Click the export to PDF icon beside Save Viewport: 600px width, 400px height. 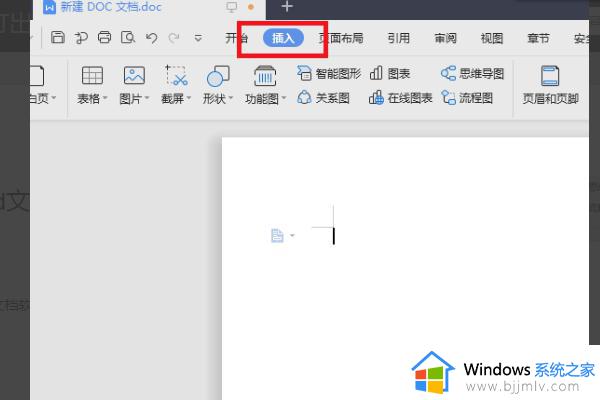pyautogui.click(x=81, y=38)
